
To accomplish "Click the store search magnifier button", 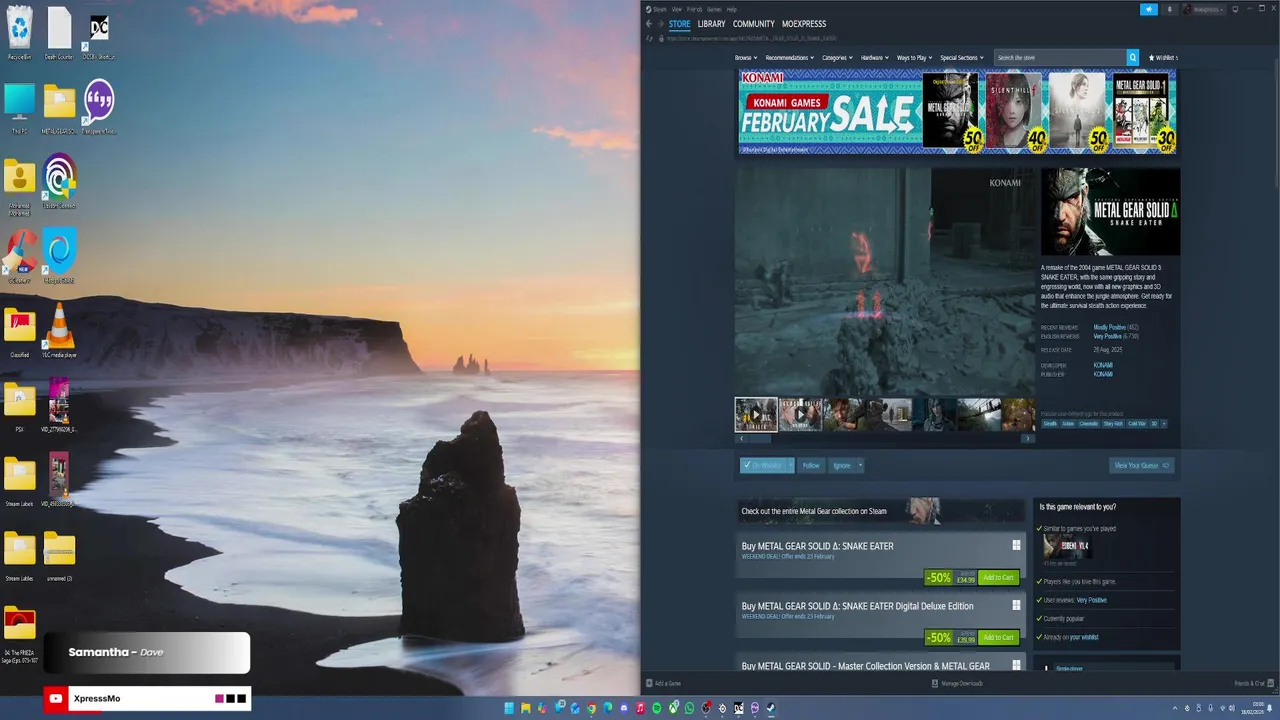I will (x=1133, y=58).
